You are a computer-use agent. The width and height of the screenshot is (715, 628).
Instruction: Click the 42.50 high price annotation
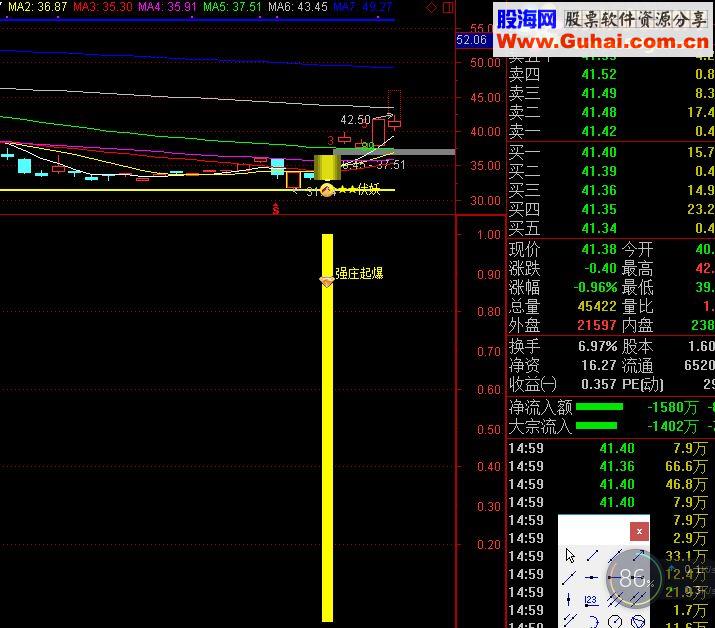pos(356,119)
